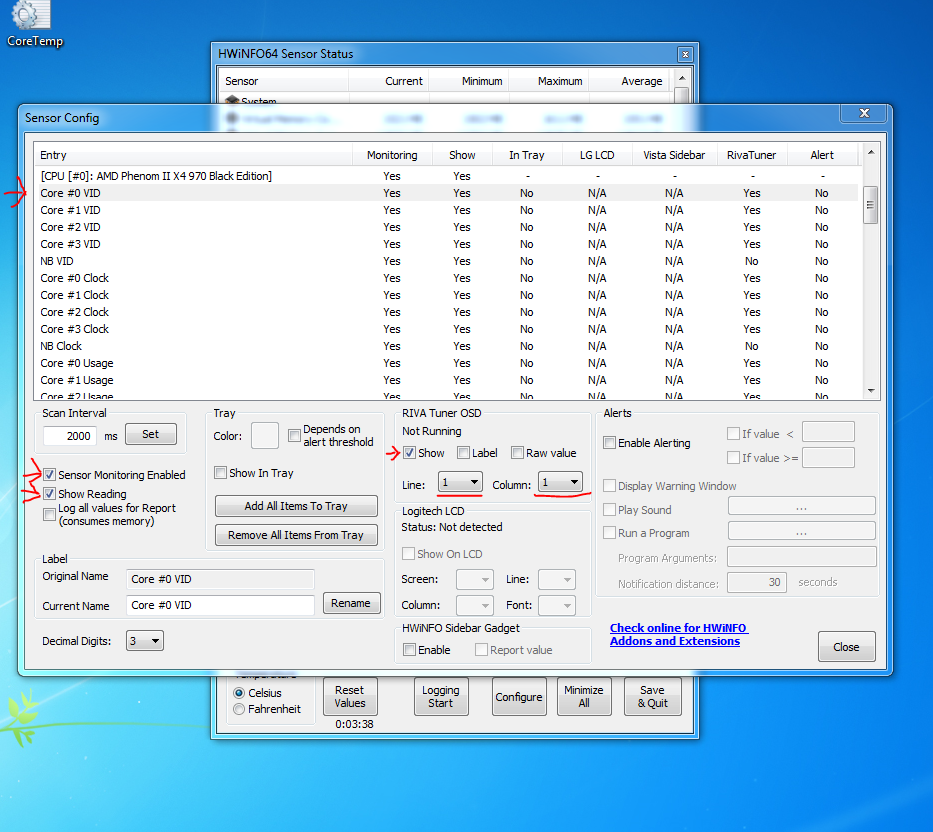Image resolution: width=933 pixels, height=832 pixels.
Task: Select NB Clock row
Action: tap(446, 346)
